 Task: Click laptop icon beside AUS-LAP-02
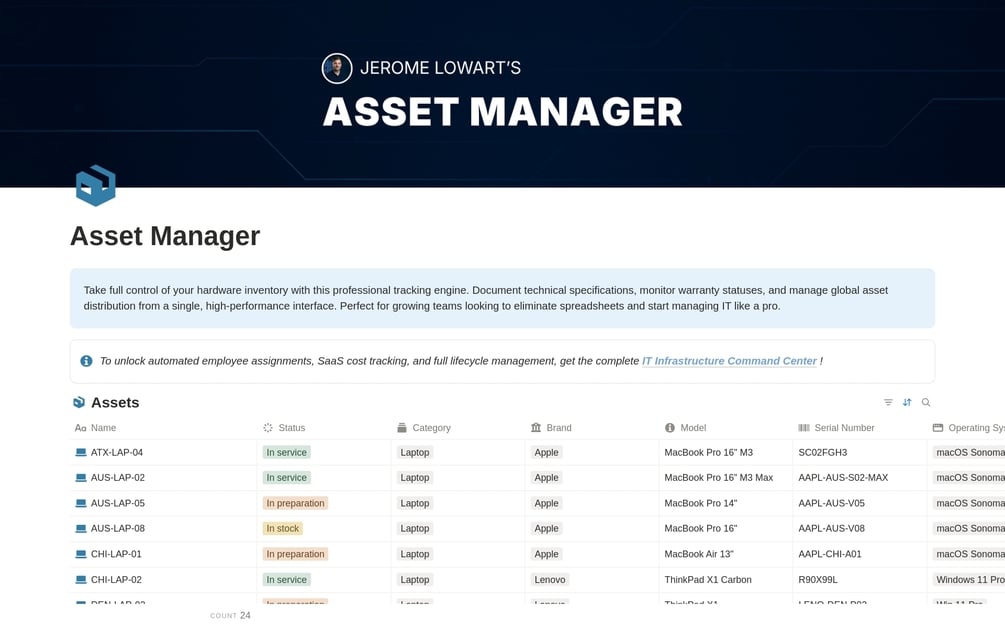pos(81,477)
